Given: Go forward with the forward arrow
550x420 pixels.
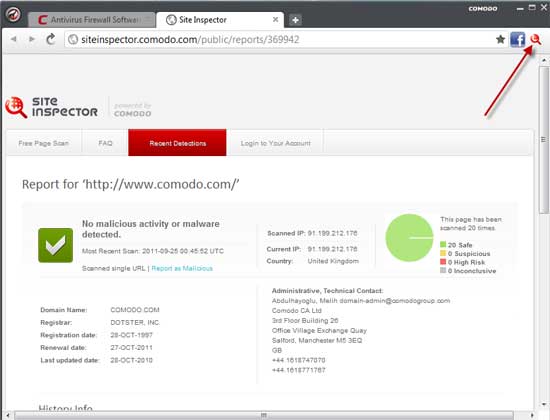Looking at the screenshot, I should (32, 39).
